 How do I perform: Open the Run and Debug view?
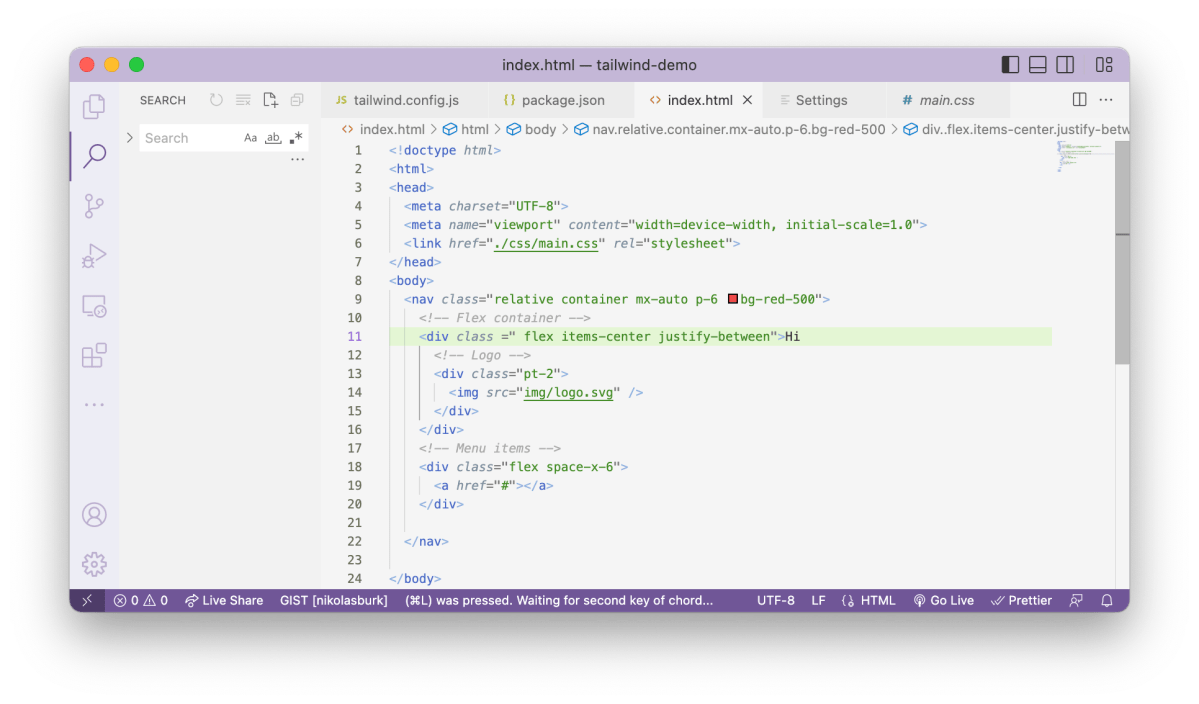[x=94, y=255]
